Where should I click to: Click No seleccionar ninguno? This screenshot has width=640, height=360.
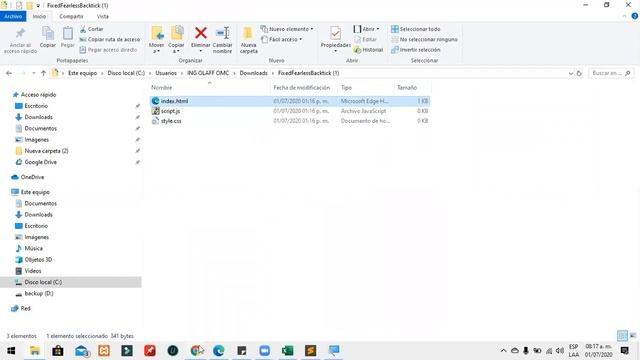pyautogui.click(x=424, y=39)
